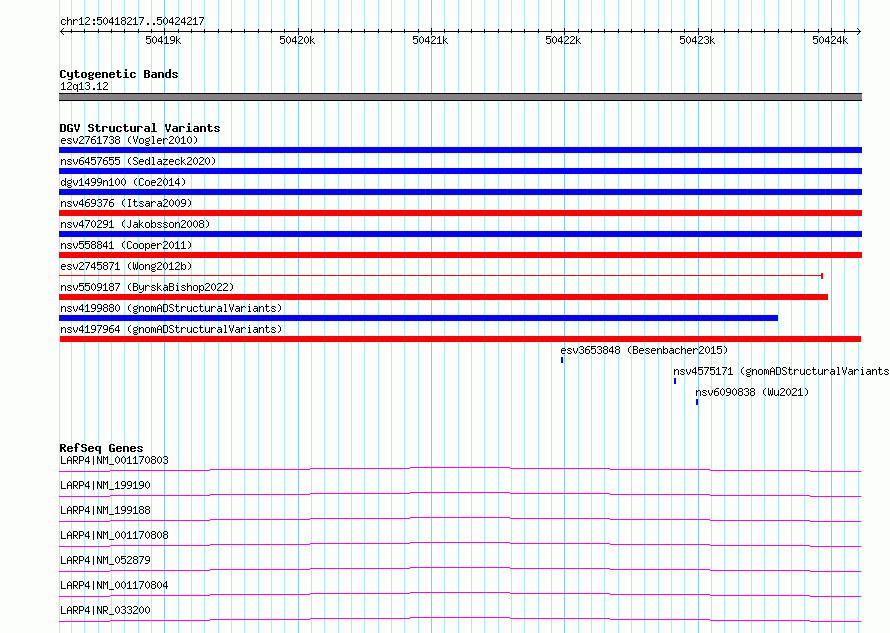Screen dimensions: 890x633
Task: Open nsv470291 (Jakobsson2008) variant label
Action: 135,224
